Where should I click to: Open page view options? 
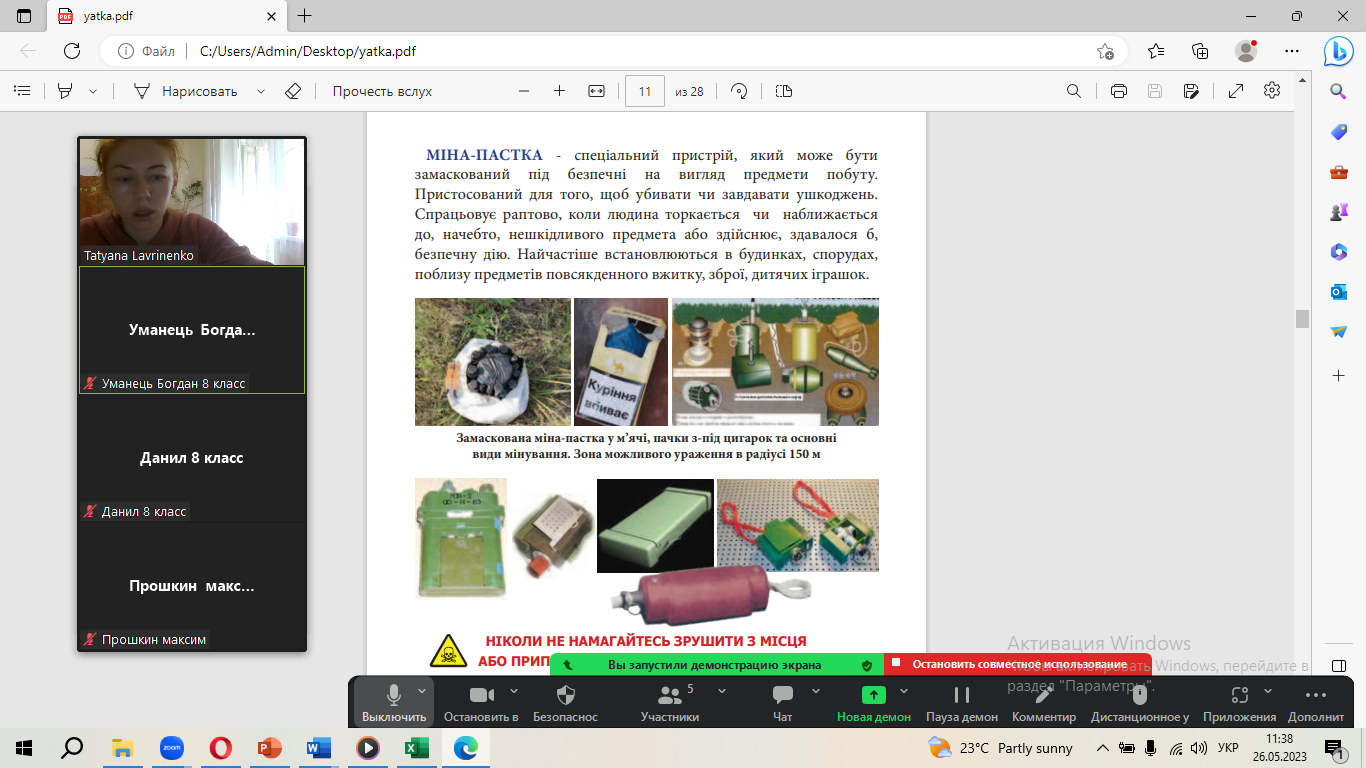[x=784, y=91]
